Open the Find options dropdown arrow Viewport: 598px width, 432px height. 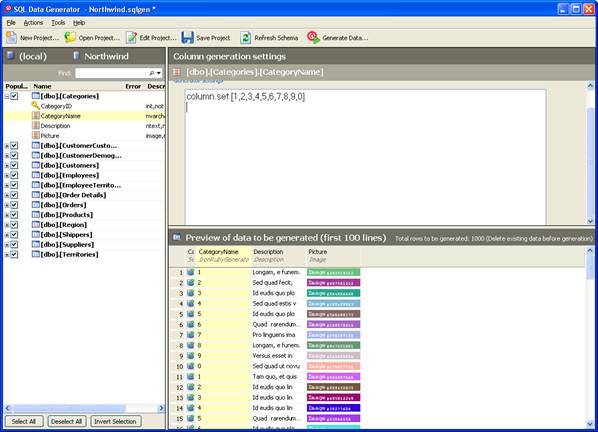(x=159, y=73)
